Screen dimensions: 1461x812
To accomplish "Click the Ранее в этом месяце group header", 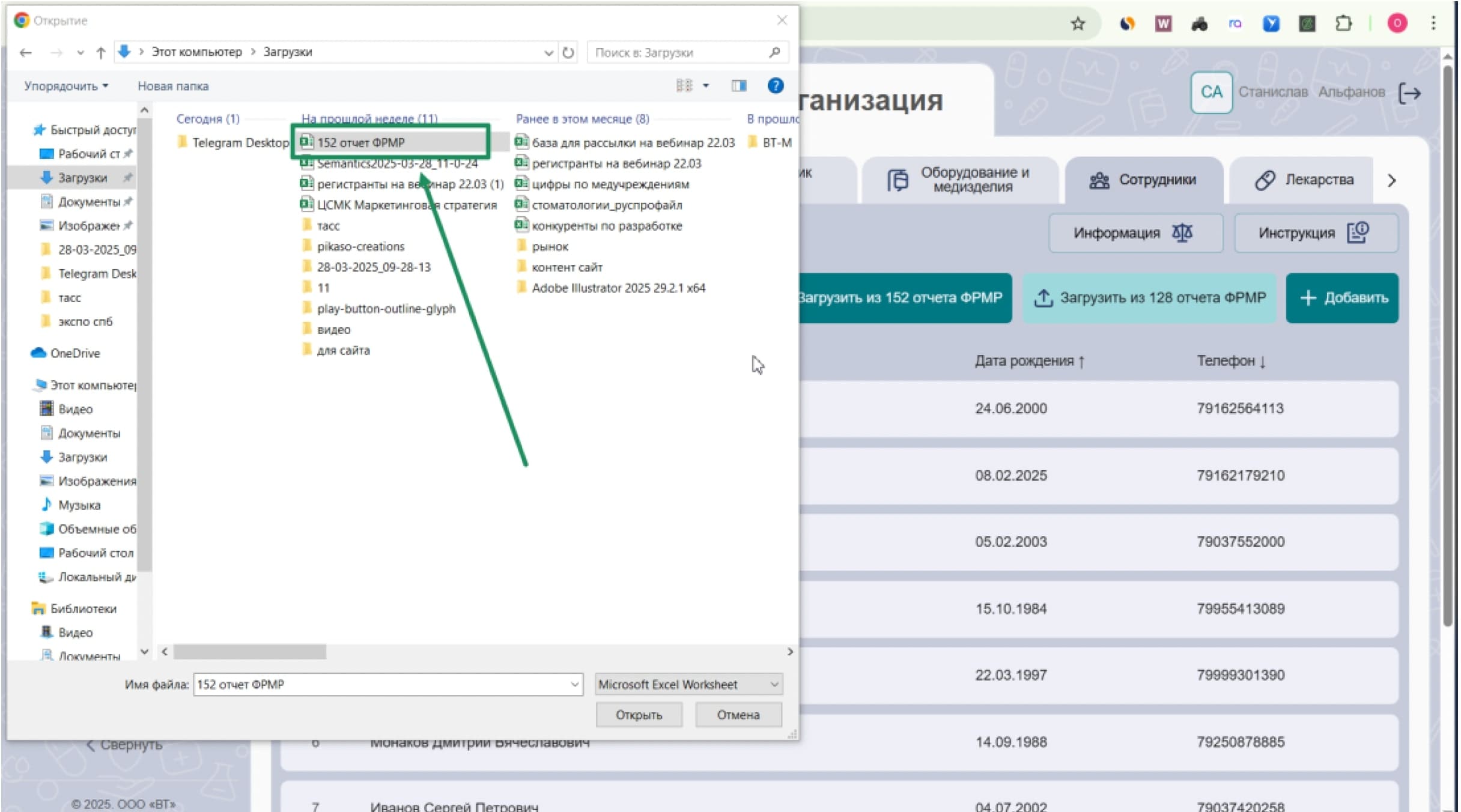I will (x=582, y=119).
